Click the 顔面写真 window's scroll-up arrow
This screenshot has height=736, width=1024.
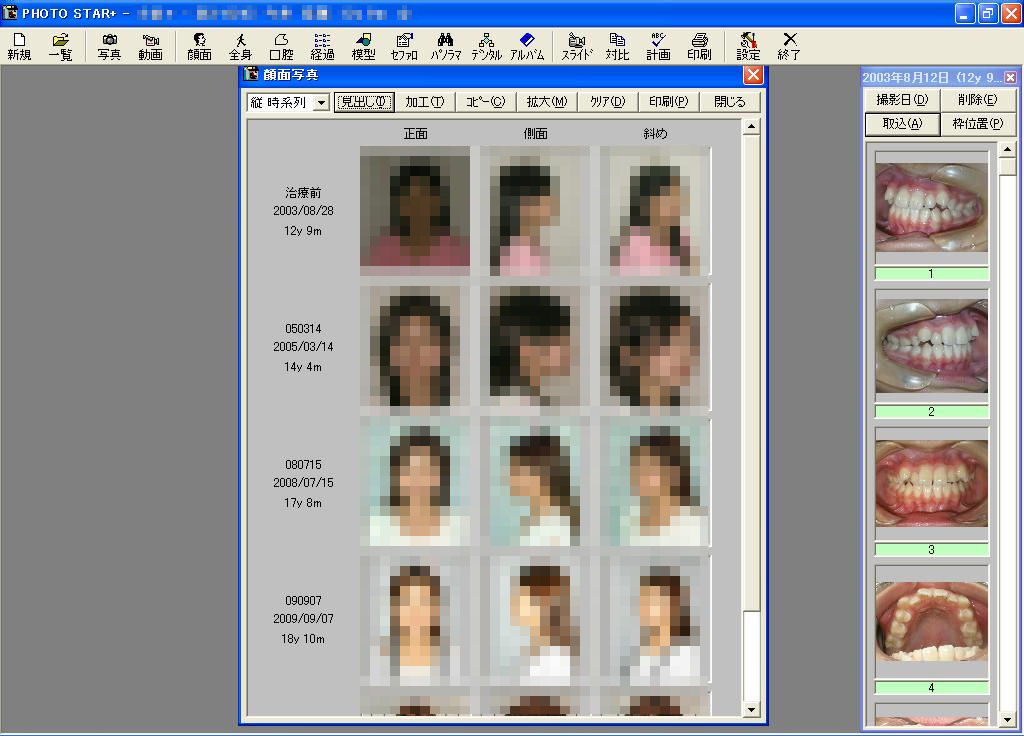click(x=751, y=127)
